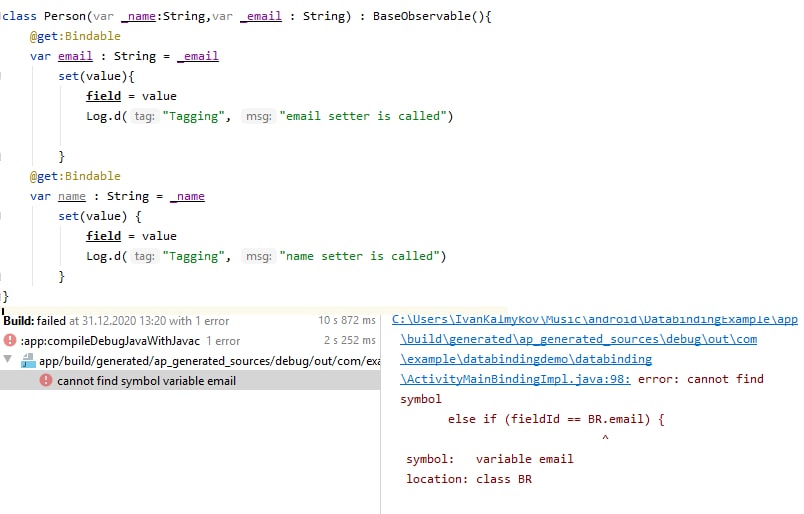Screen dimensions: 804x514
Task: Click the 'Person' class name
Action: (65, 16)
